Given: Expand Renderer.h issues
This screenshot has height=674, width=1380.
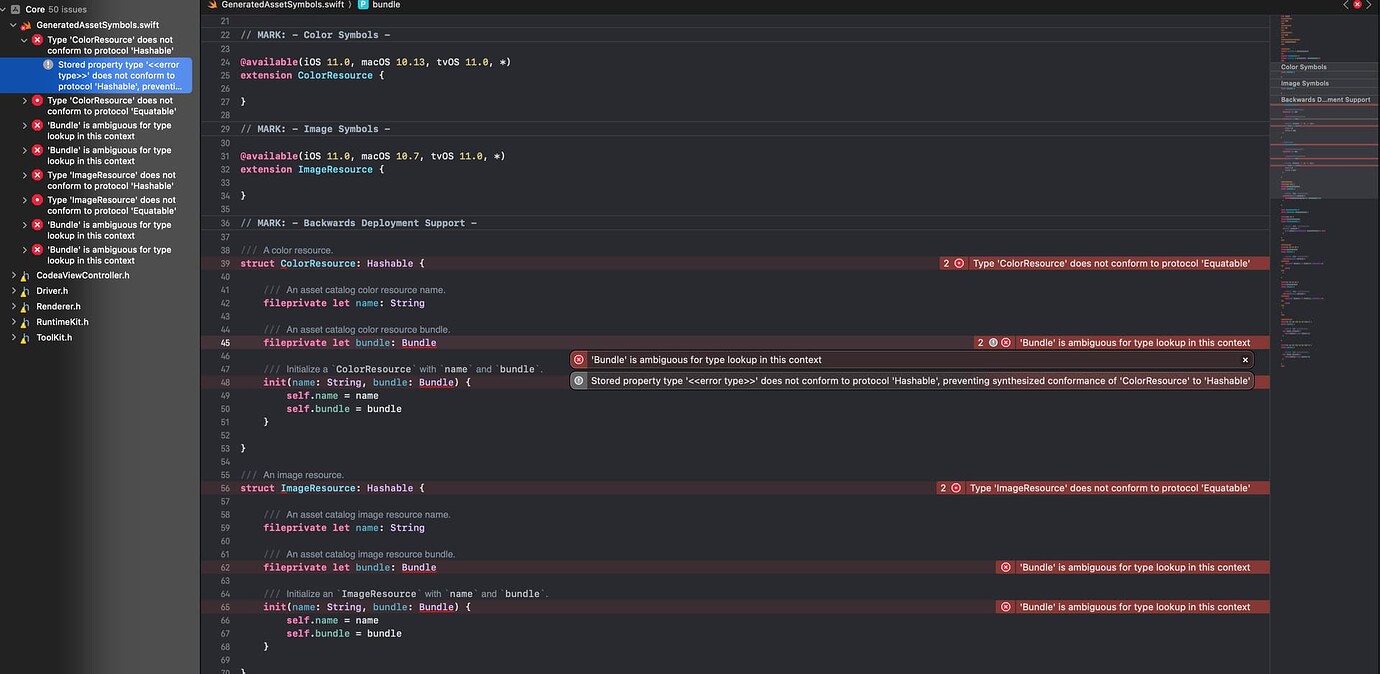Looking at the screenshot, I should pyautogui.click(x=14, y=306).
